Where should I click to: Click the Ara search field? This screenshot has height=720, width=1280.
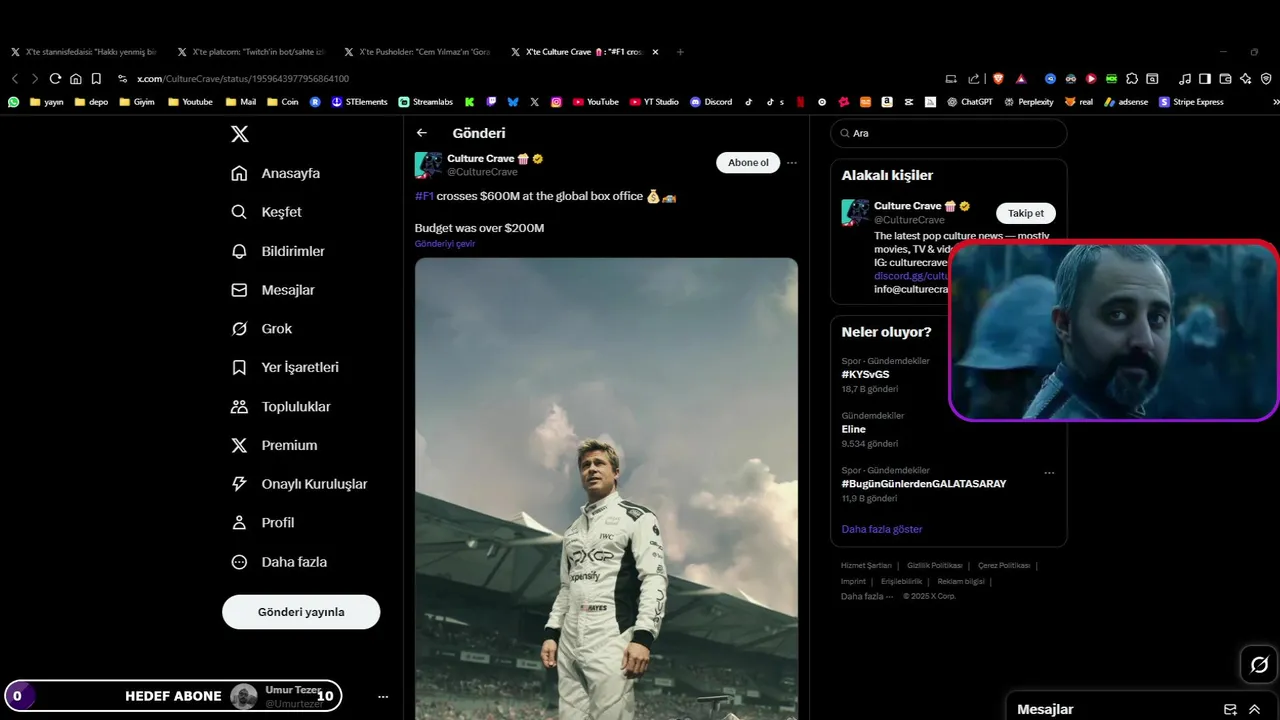click(949, 133)
